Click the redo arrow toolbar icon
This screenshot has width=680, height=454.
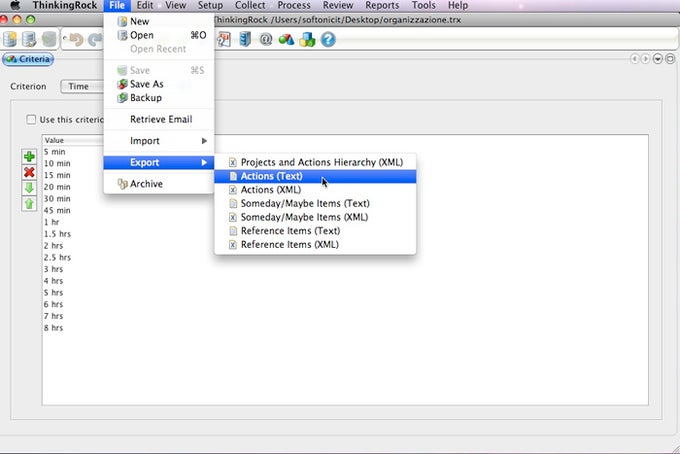click(x=95, y=40)
